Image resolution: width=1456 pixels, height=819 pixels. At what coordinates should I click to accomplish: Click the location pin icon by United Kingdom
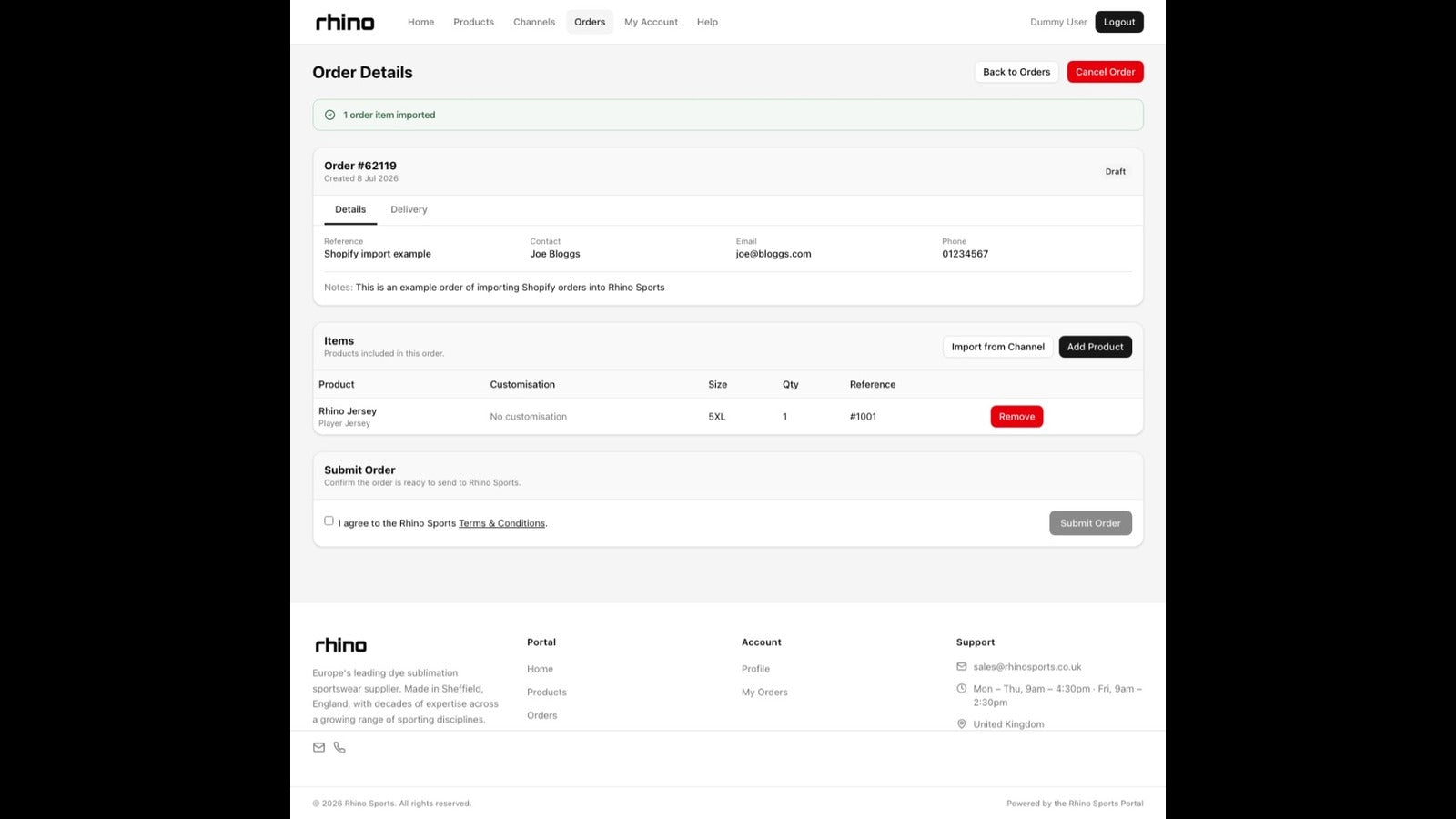962,723
